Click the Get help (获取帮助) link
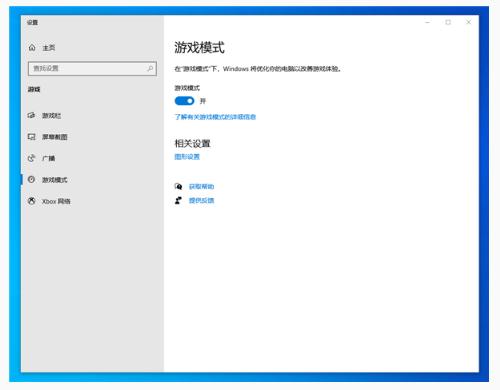Viewport: 500px width, 390px height. [201, 186]
